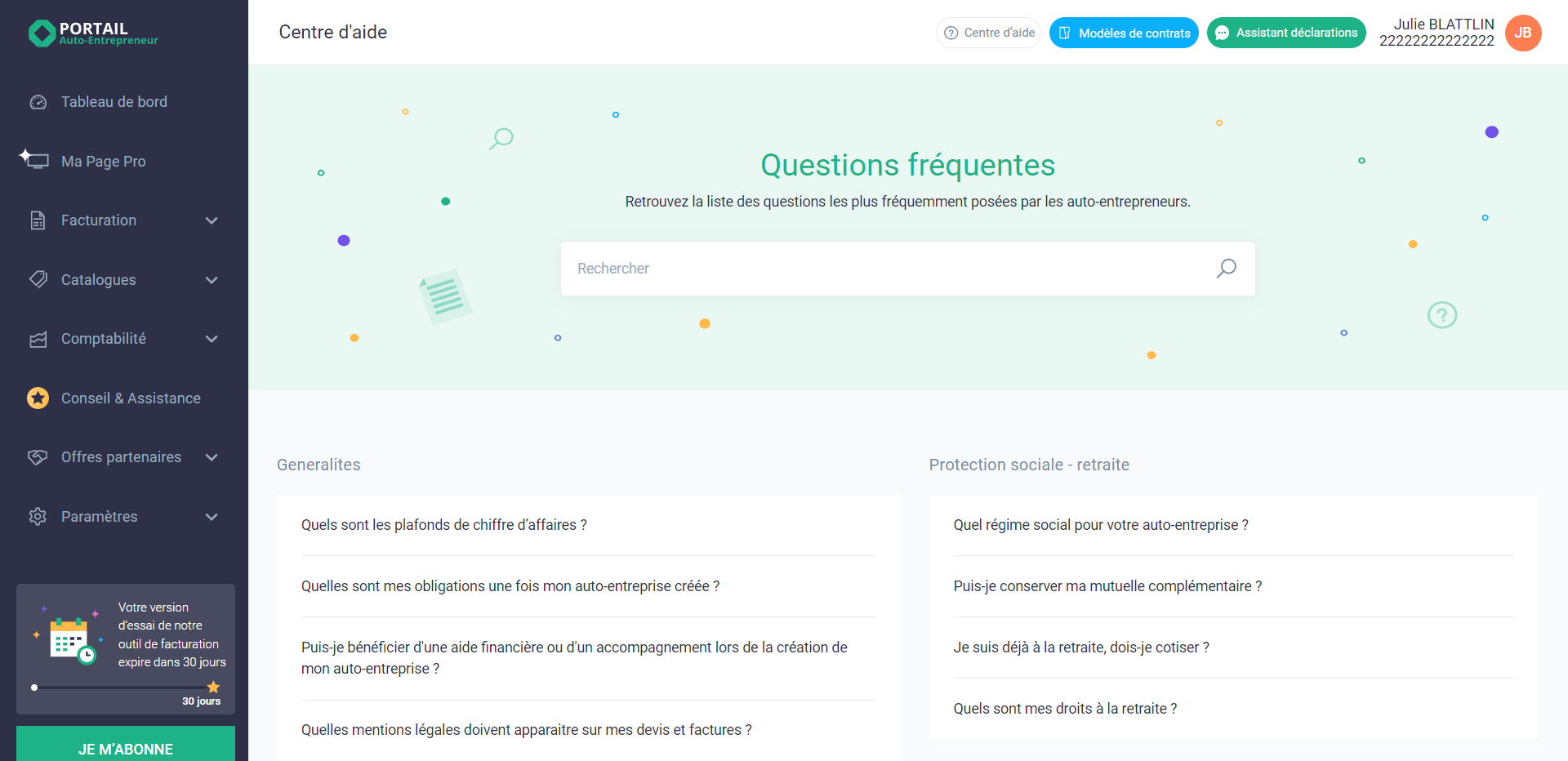Image resolution: width=1568 pixels, height=761 pixels.
Task: Click the Modèles de contrats button
Action: (1123, 33)
